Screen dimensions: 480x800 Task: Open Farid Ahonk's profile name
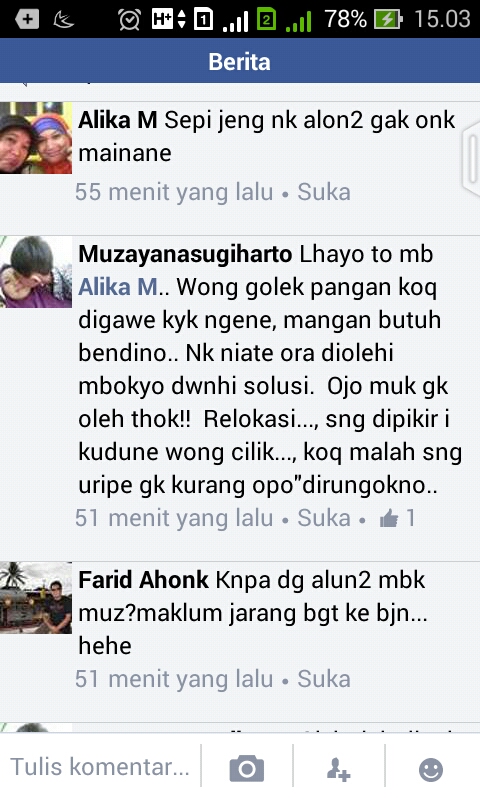coord(143,580)
